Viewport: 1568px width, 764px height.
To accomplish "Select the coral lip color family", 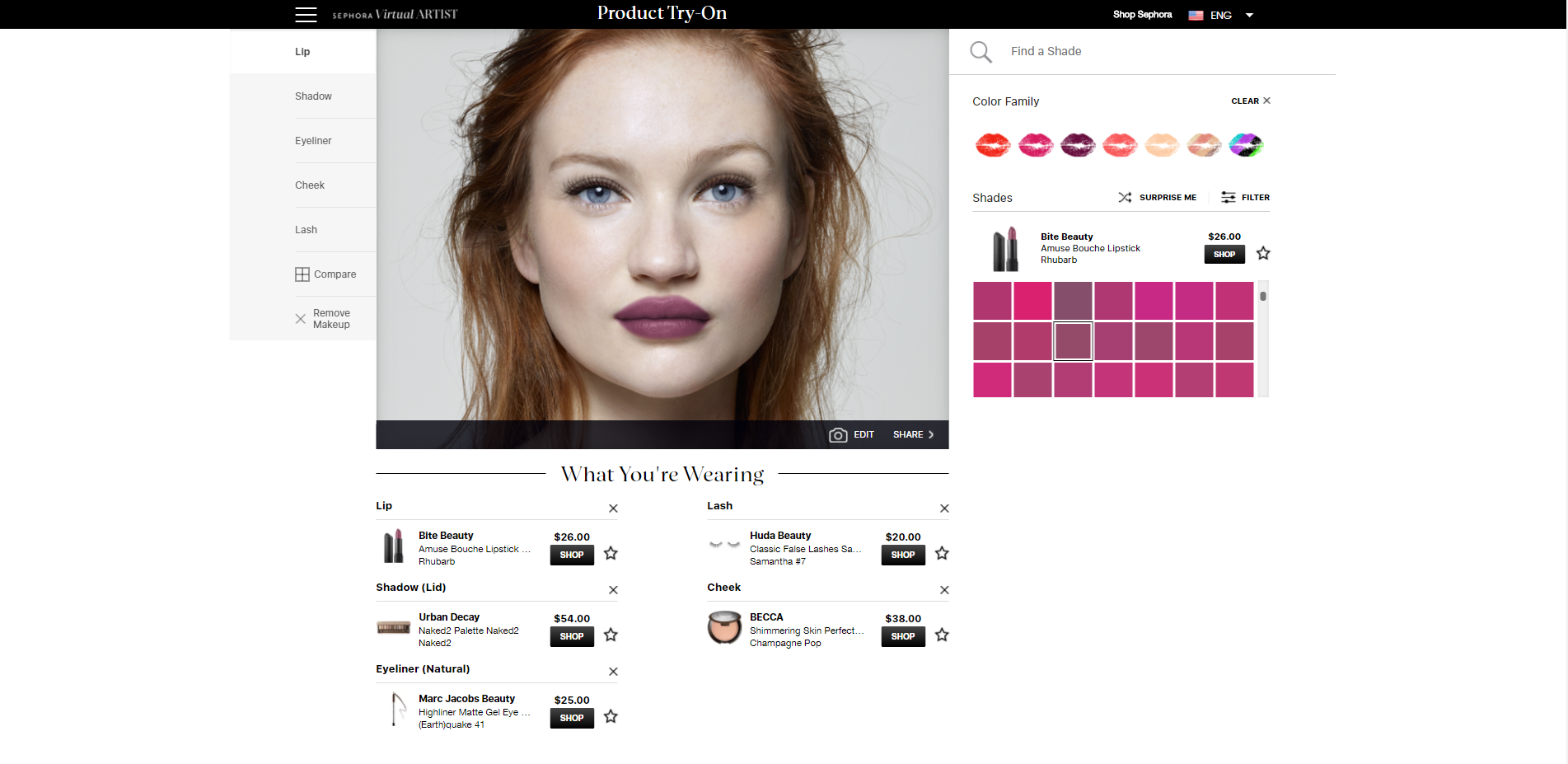I will (1120, 145).
